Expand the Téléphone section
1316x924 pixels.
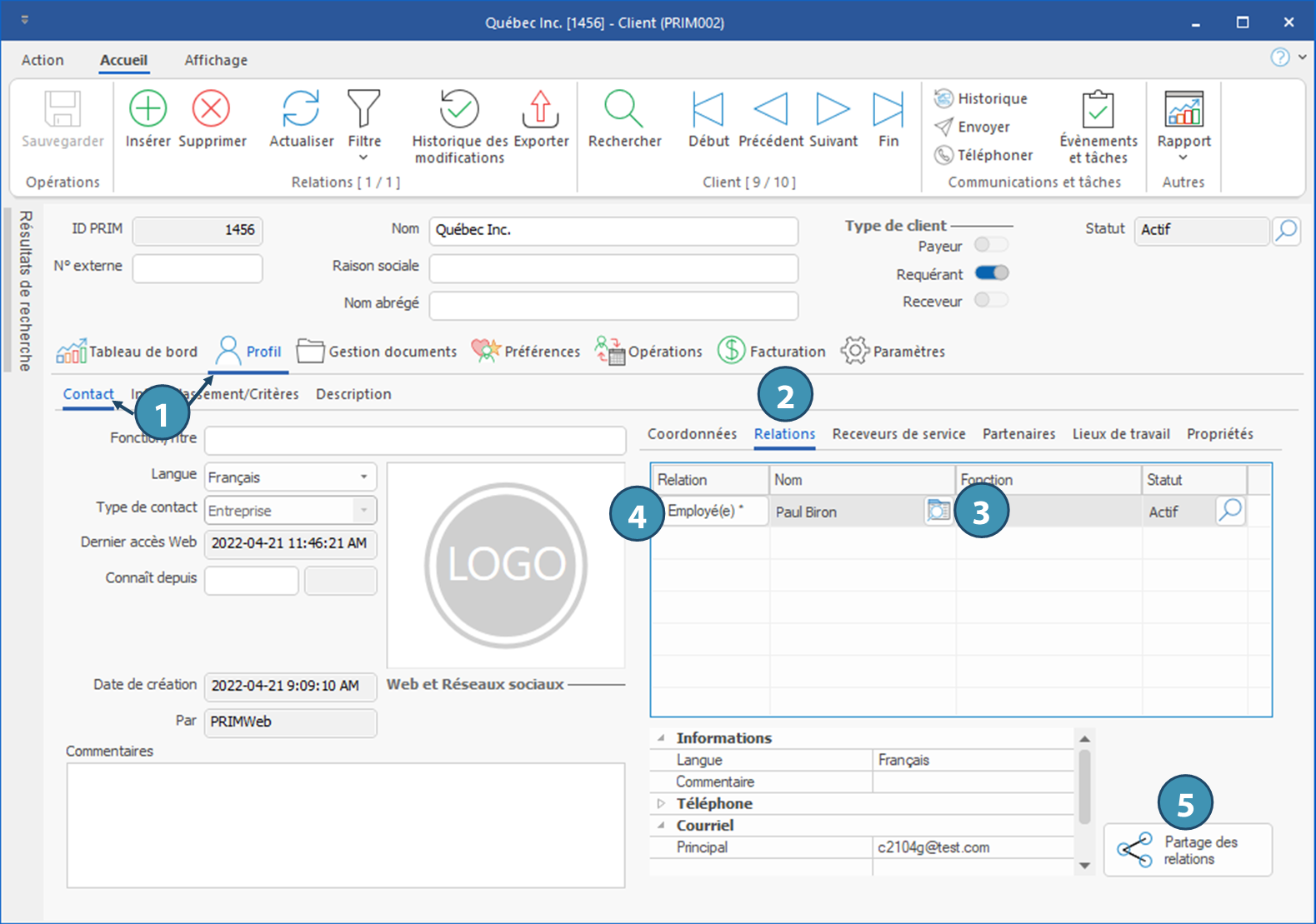661,804
